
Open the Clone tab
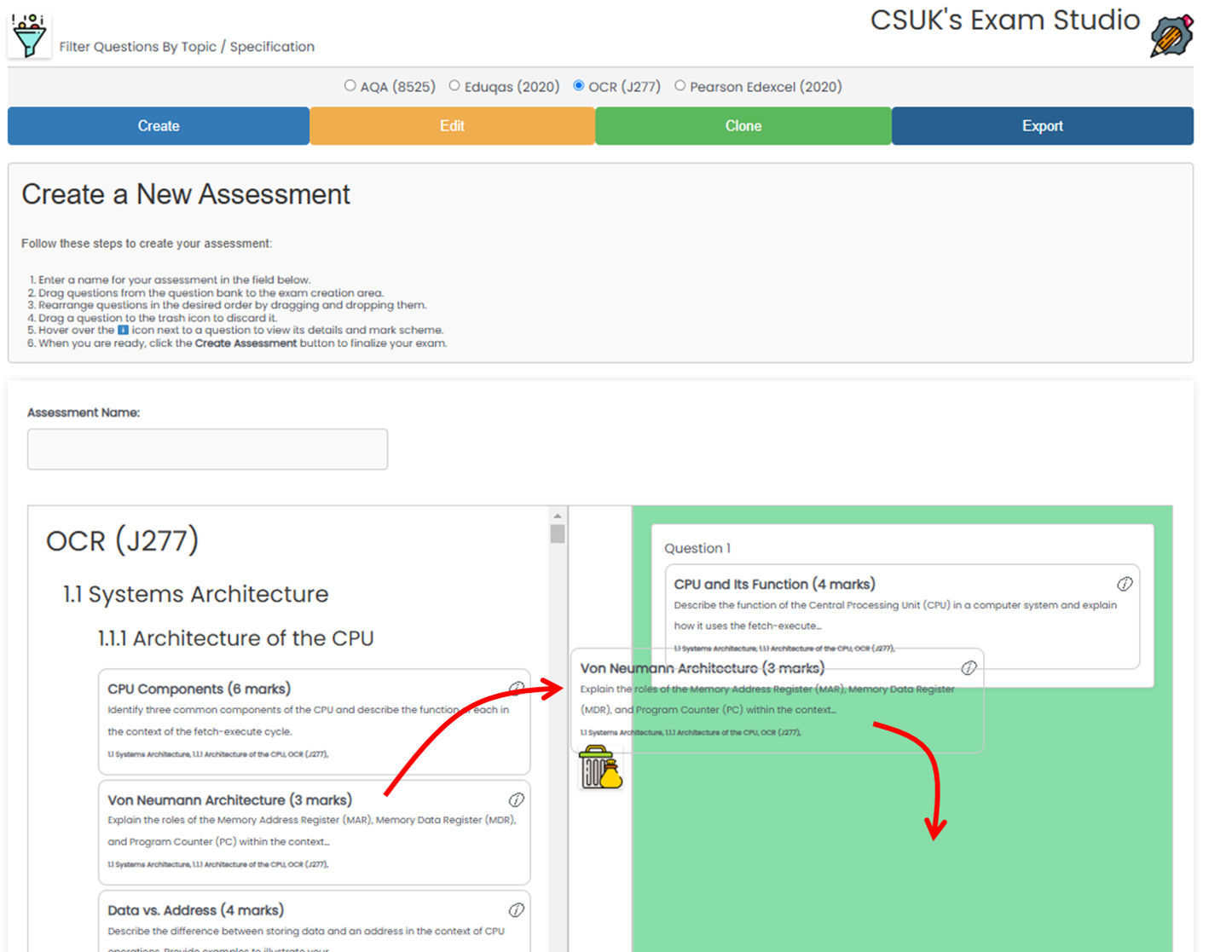click(x=743, y=126)
